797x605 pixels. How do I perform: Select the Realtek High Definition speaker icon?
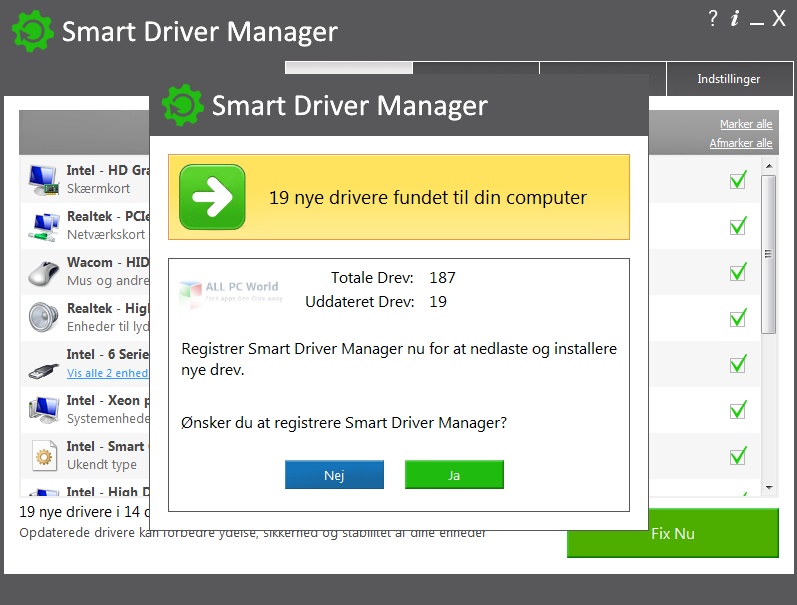click(x=43, y=317)
